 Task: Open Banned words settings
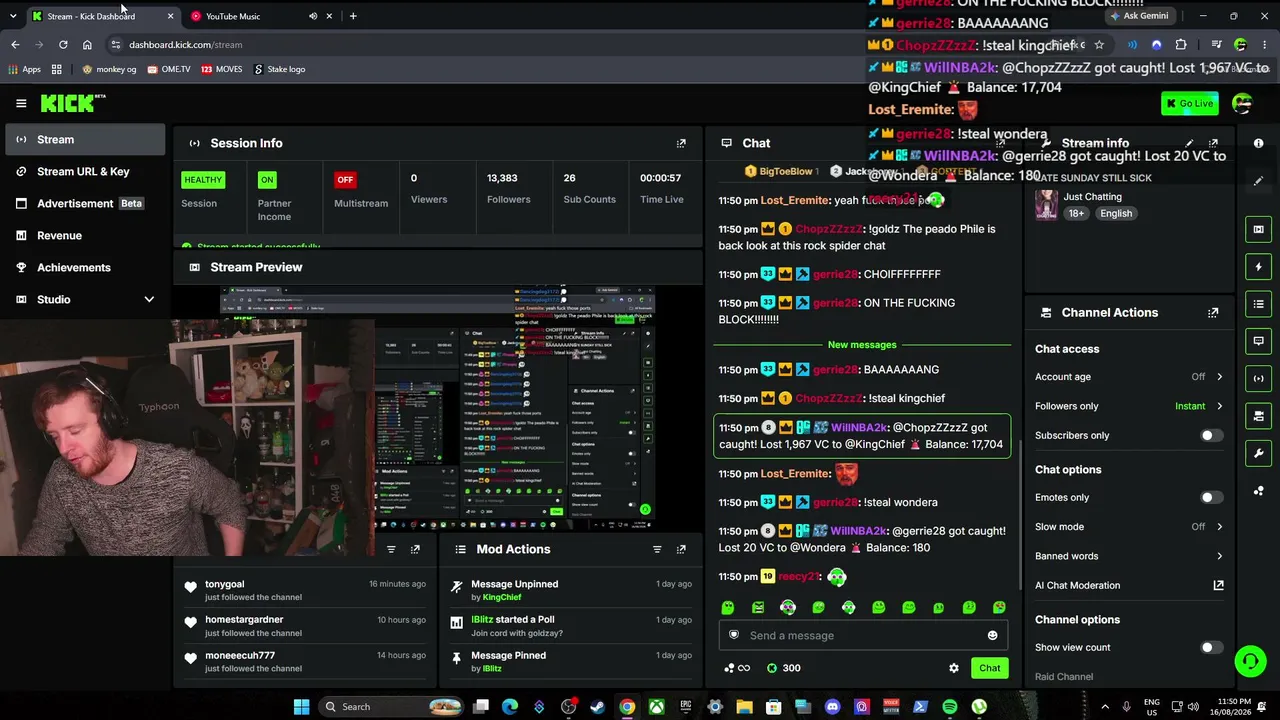tap(1129, 556)
